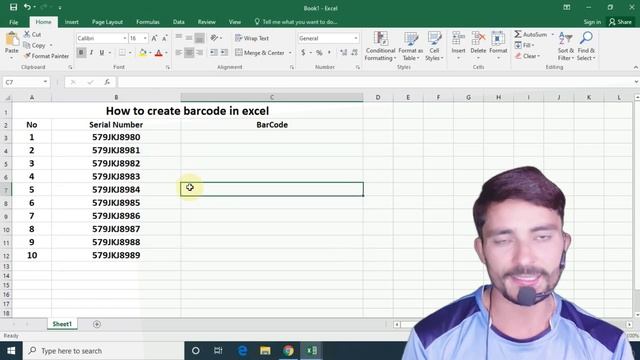Switch to the Page Layout tab
Viewport: 640px width, 360px height.
pos(107,22)
